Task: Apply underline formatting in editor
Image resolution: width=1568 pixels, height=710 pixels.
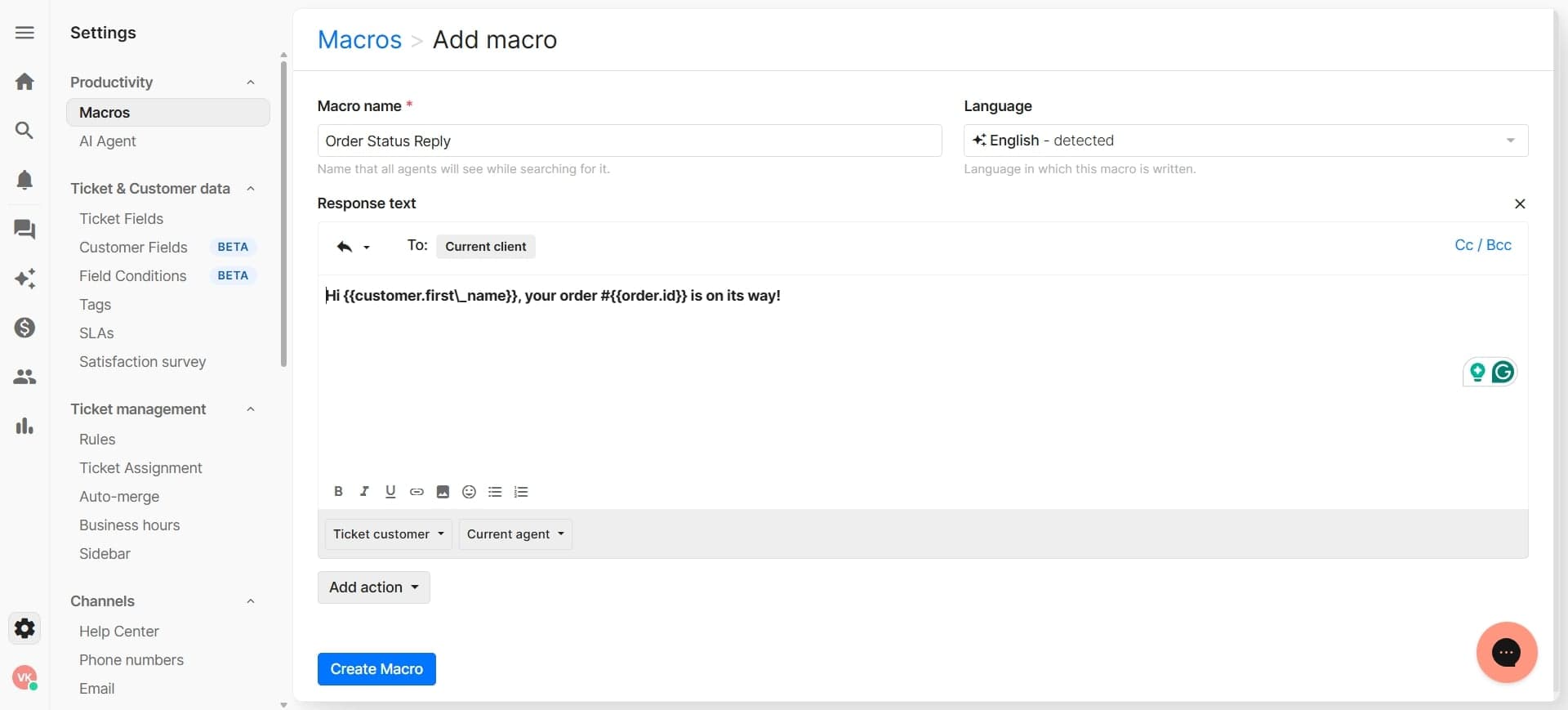Action: pos(390,491)
